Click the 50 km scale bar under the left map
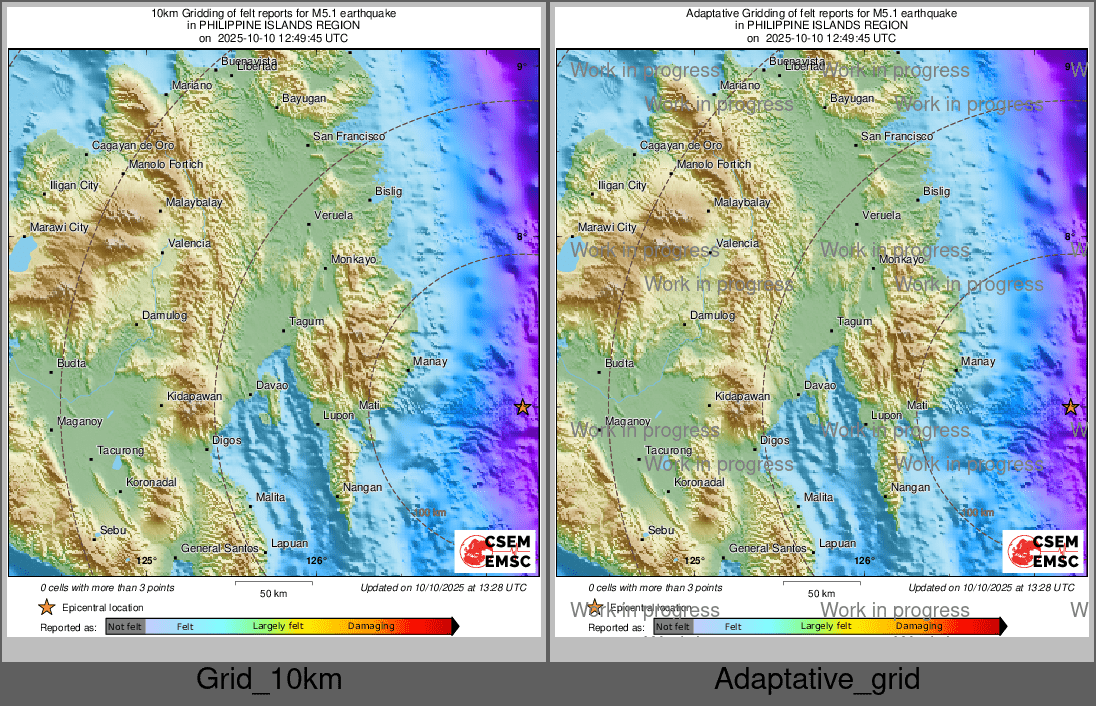The height and width of the screenshot is (706, 1096). [x=273, y=586]
